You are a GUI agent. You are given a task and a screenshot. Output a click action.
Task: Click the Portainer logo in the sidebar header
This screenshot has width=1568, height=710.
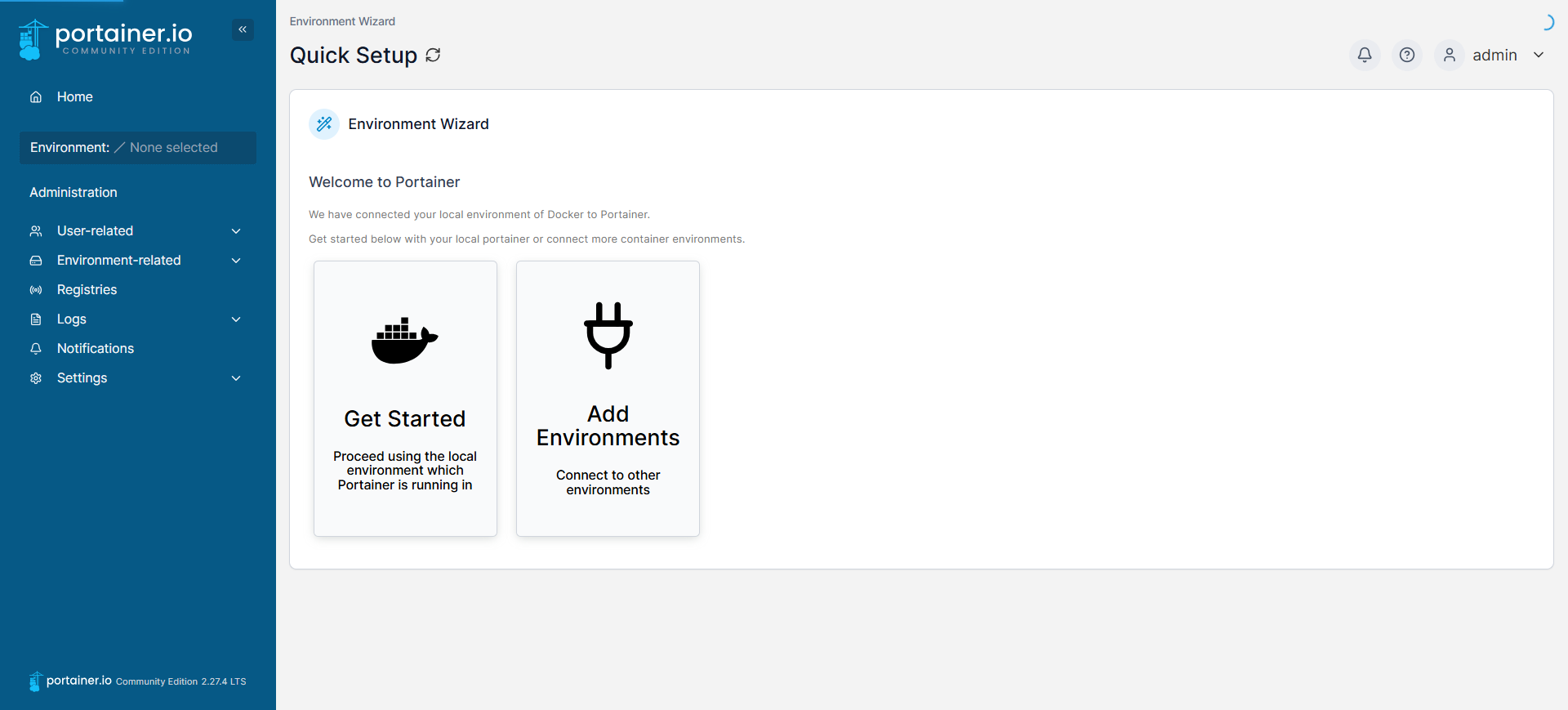coord(105,39)
